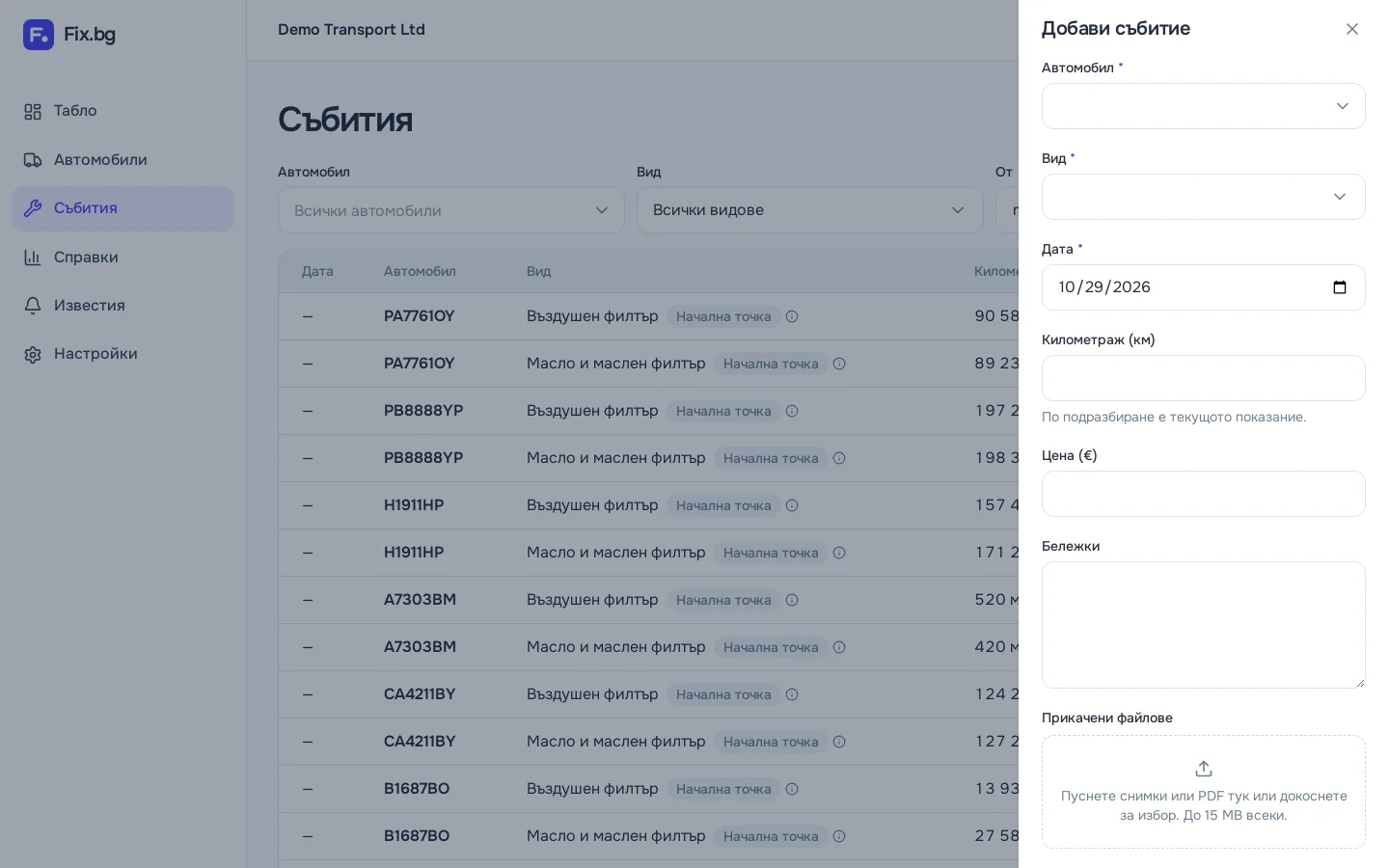Screen dimensions: 1389x868
Task: Click the Настройки gear icon
Action: [33, 354]
